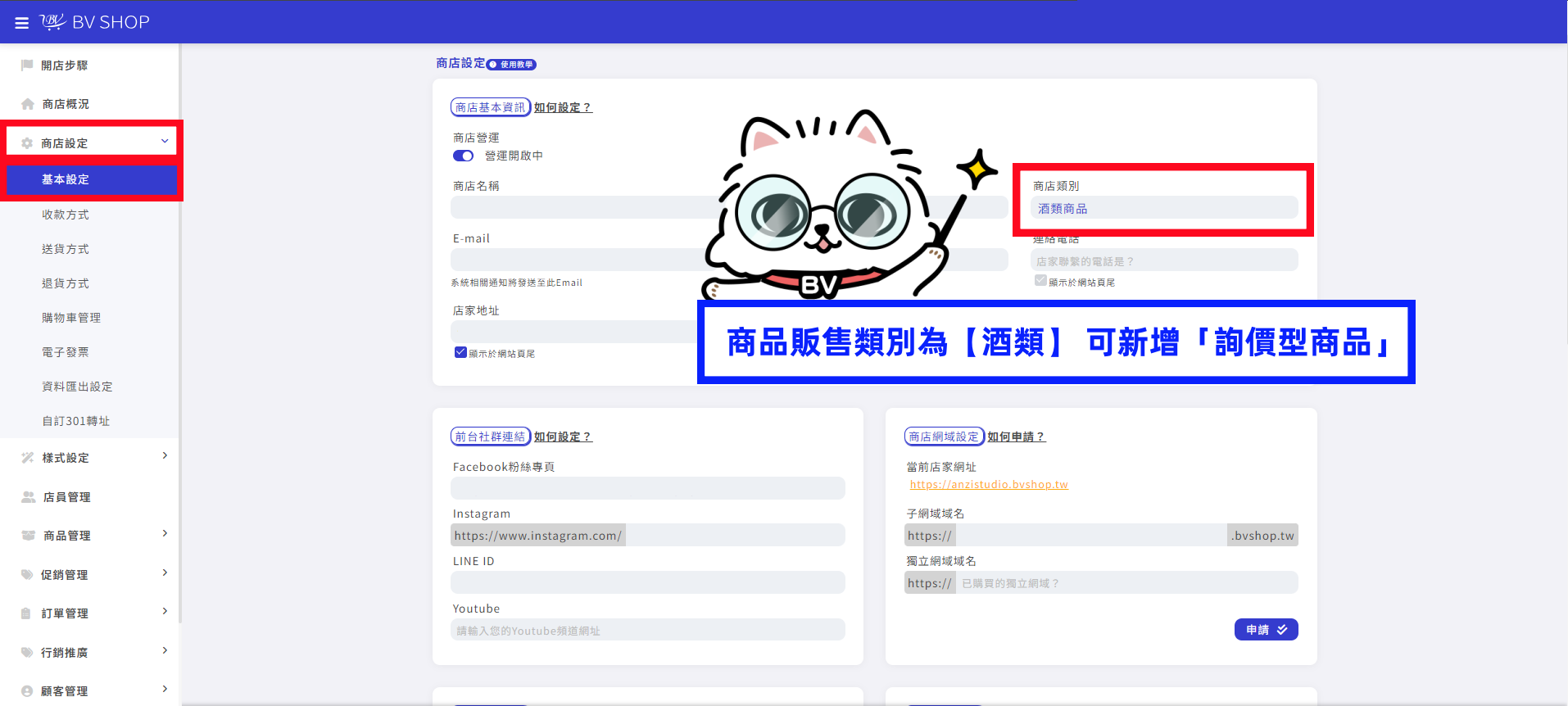This screenshot has width=1568, height=706.
Task: Open 自訂301轉址 in the sidebar
Action: click(75, 421)
